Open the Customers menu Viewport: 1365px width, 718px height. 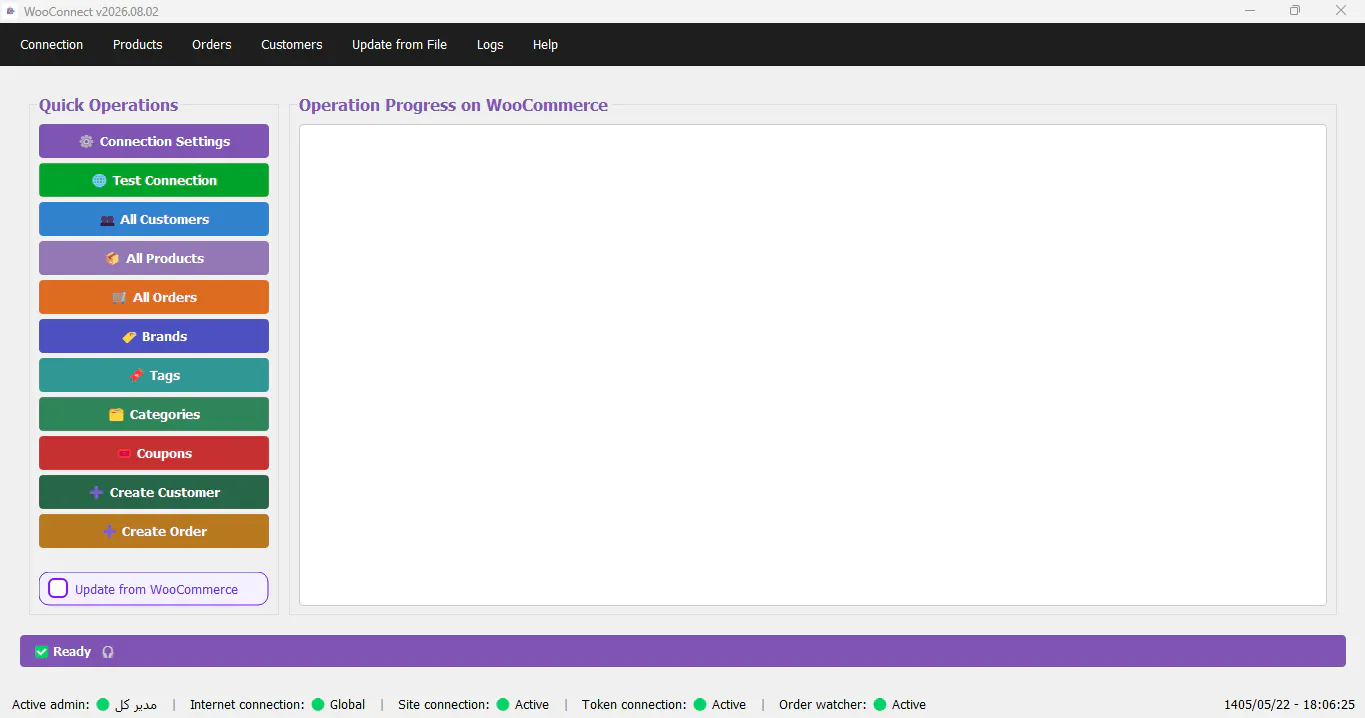pos(292,45)
